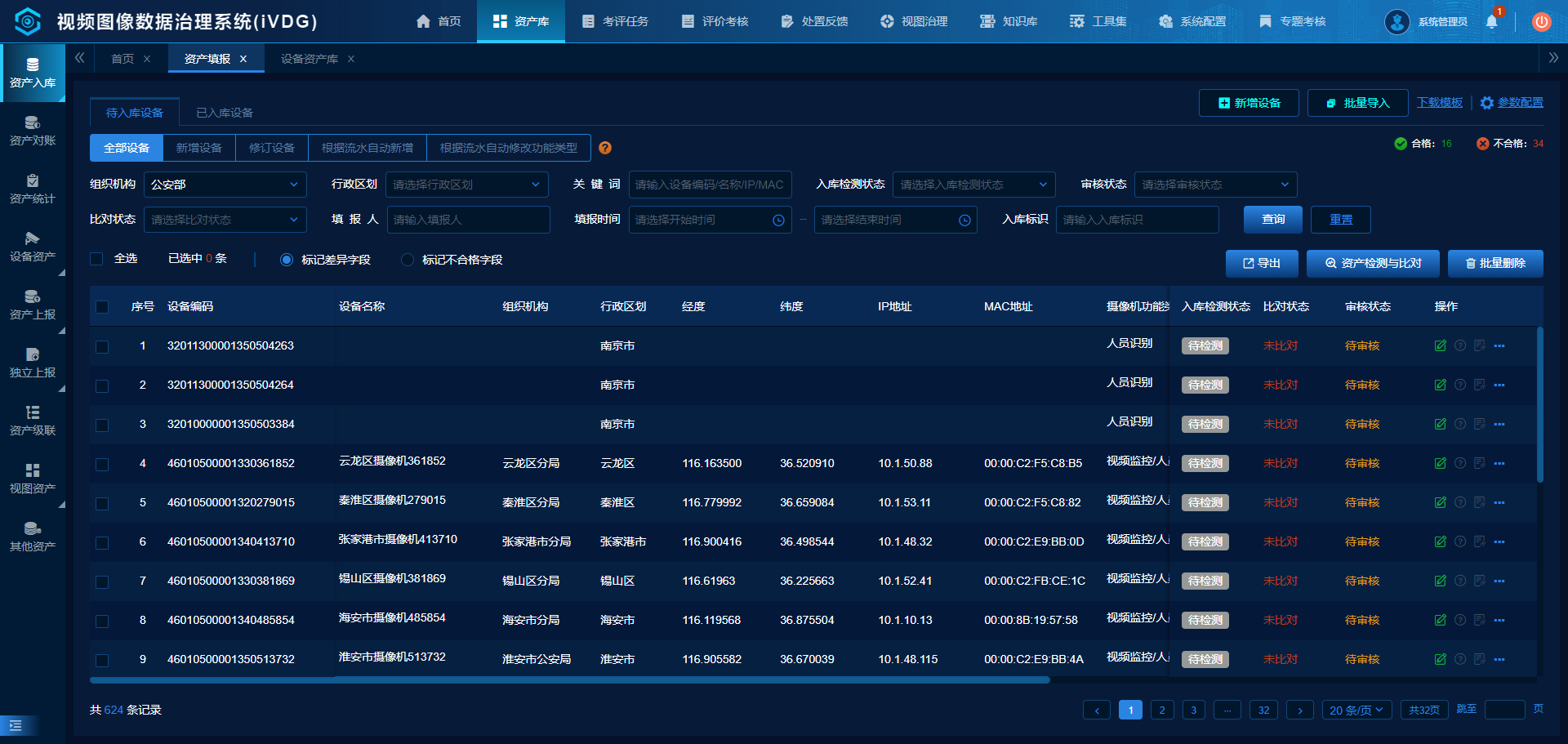
Task: Open the 审核状态 dropdown
Action: (x=1216, y=185)
